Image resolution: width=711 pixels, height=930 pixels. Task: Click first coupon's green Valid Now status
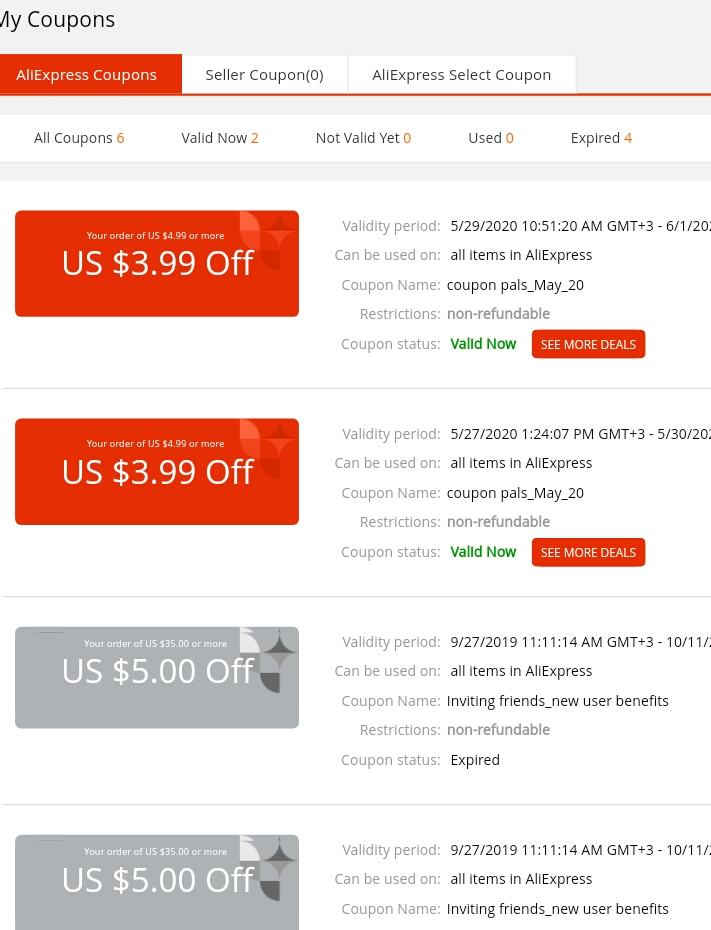coord(483,344)
